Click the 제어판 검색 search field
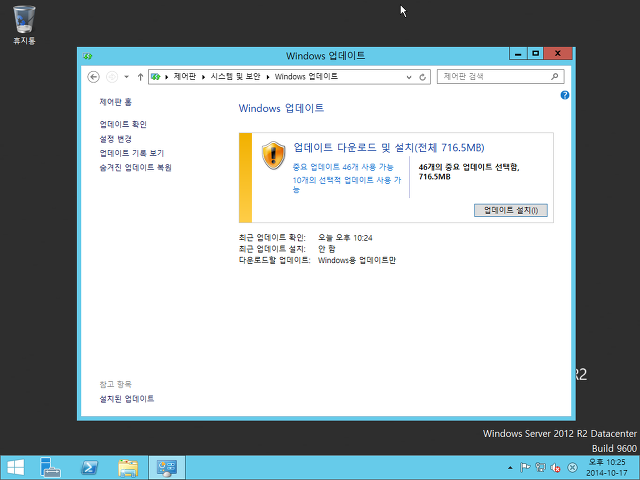Image resolution: width=640 pixels, height=480 pixels. pyautogui.click(x=500, y=77)
